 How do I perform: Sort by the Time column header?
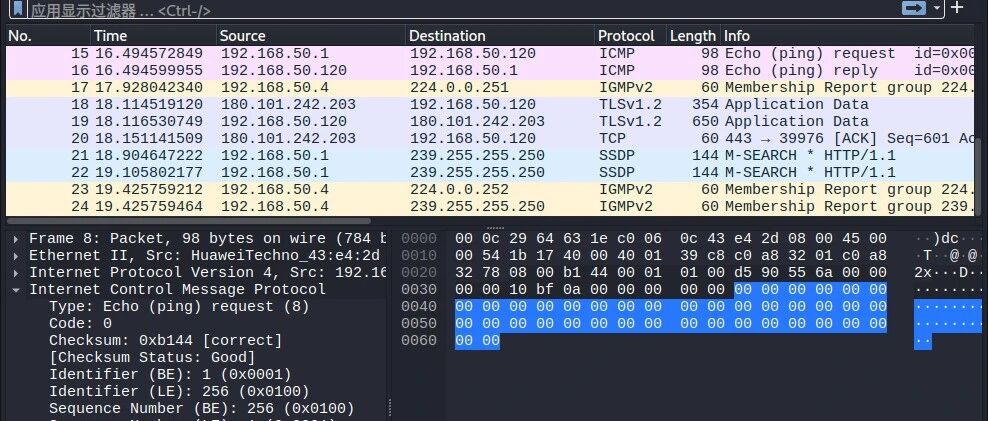[154, 36]
